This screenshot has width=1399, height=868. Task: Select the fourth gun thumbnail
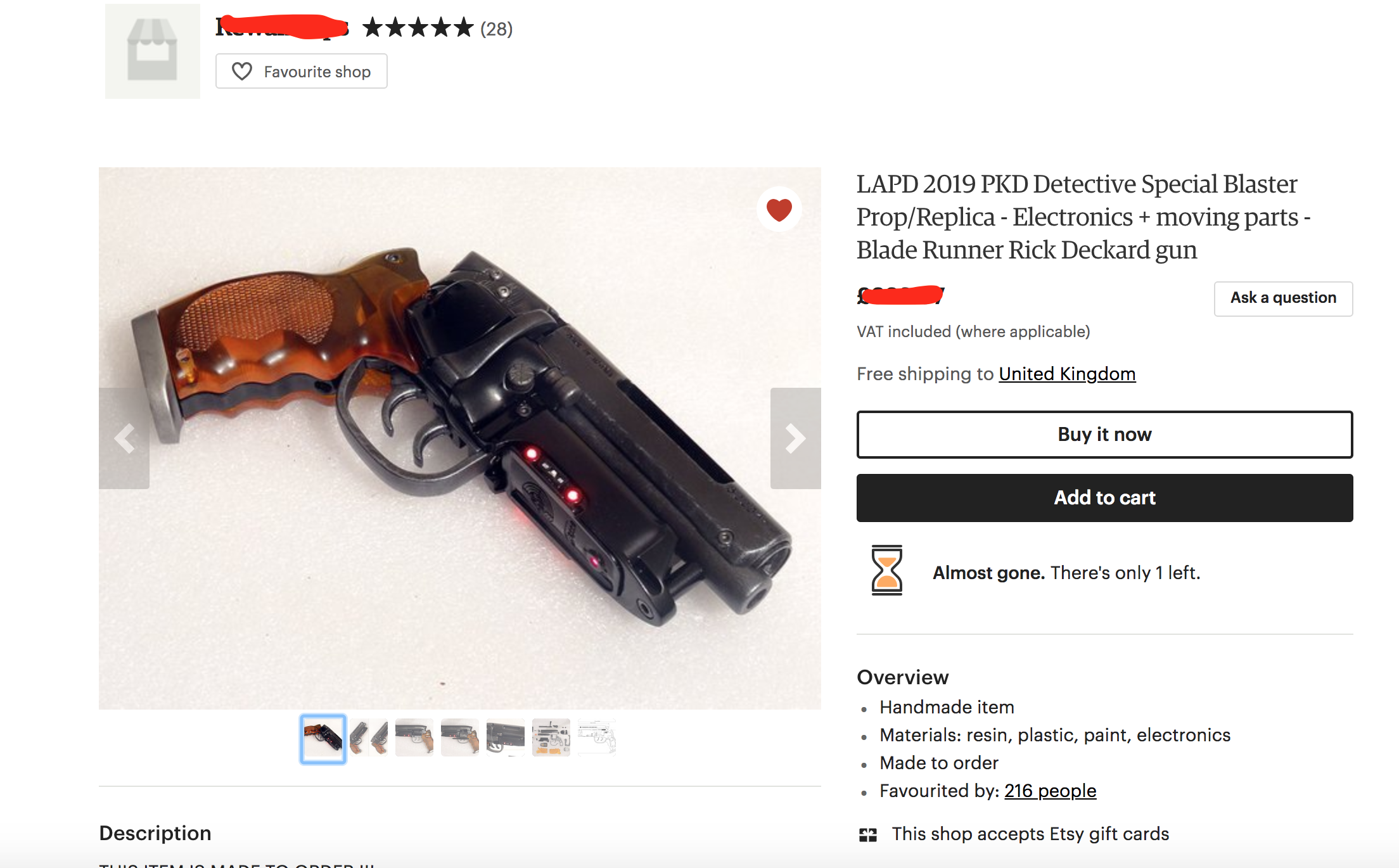pyautogui.click(x=460, y=737)
